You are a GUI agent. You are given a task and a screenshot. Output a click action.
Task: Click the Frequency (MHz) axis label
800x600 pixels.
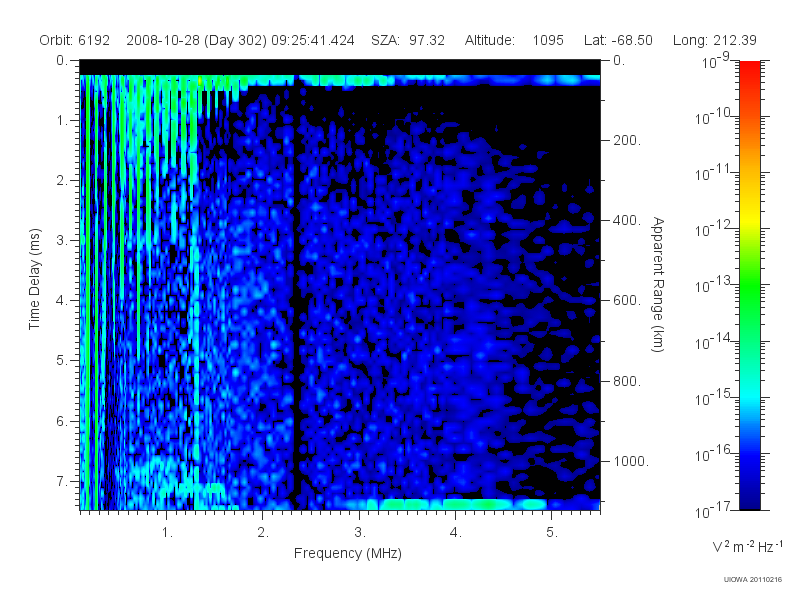click(x=348, y=554)
